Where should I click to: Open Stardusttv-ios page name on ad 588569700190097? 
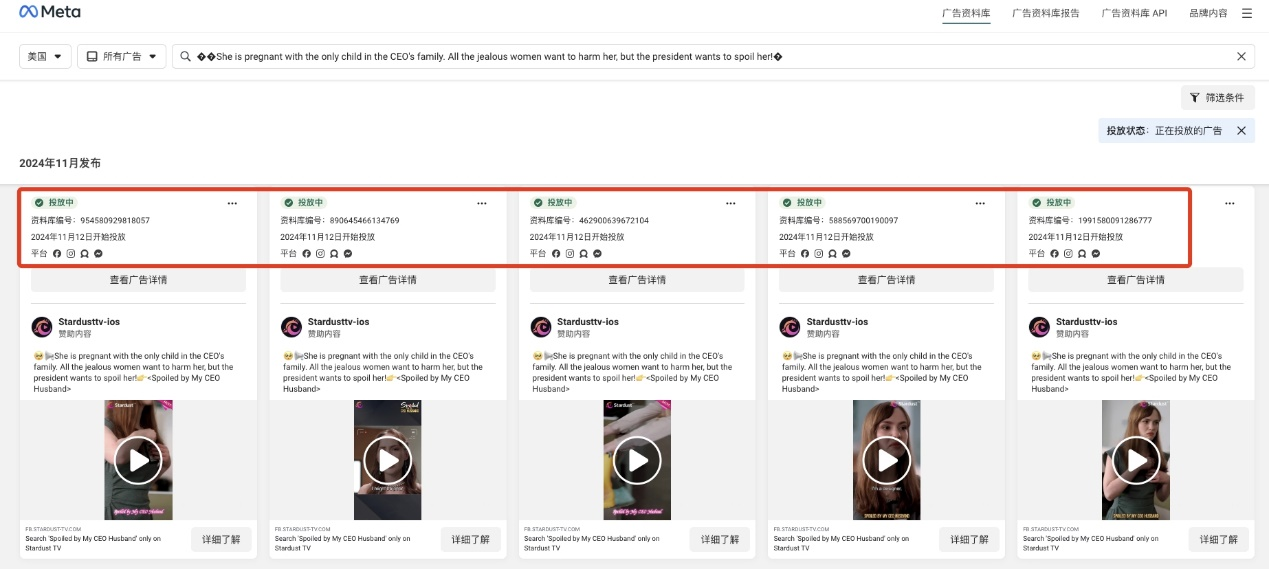coord(837,322)
